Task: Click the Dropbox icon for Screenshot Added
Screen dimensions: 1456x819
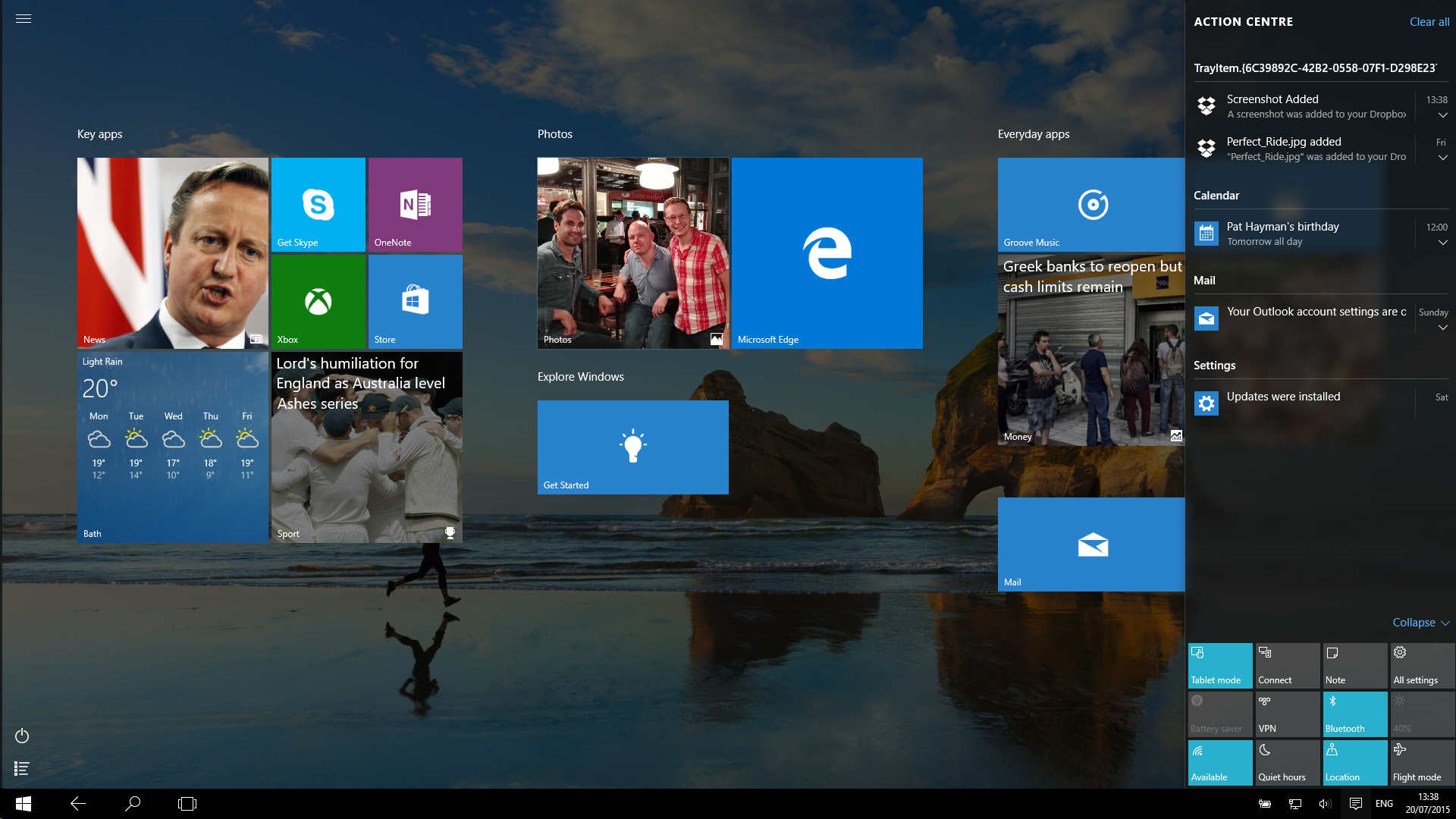Action: pos(1207,106)
